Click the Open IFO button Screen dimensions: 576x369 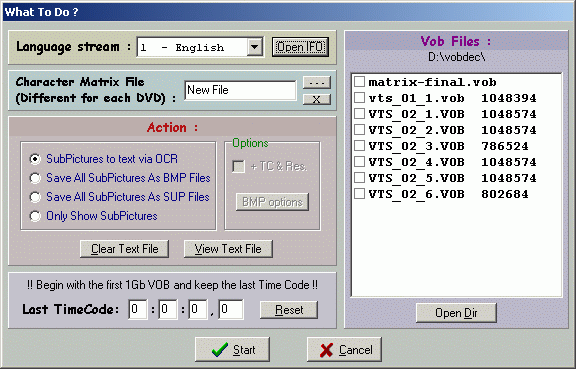click(300, 47)
